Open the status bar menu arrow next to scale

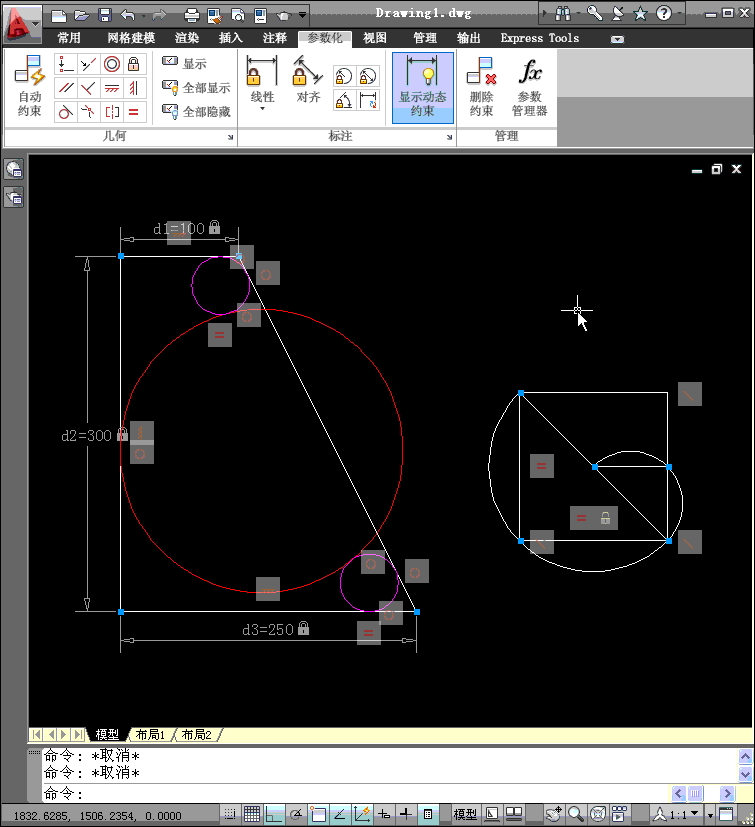[x=710, y=815]
